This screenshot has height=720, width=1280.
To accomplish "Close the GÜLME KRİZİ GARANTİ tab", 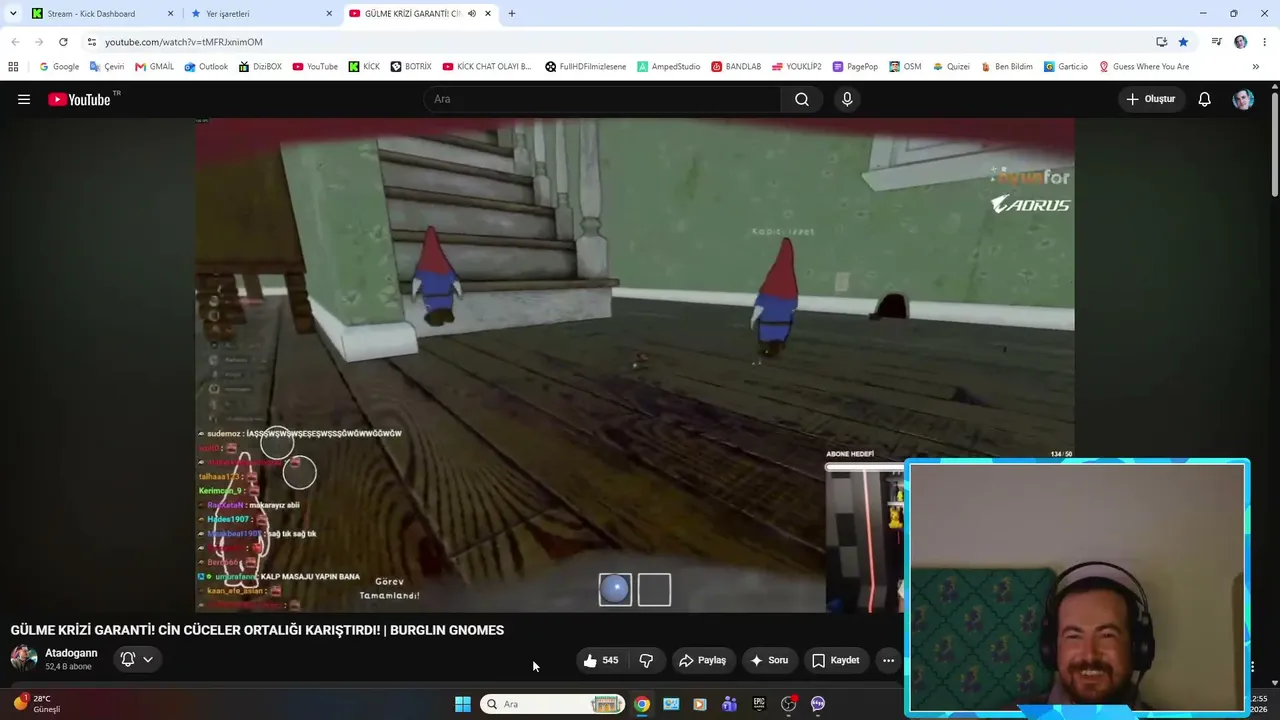I will tap(488, 14).
